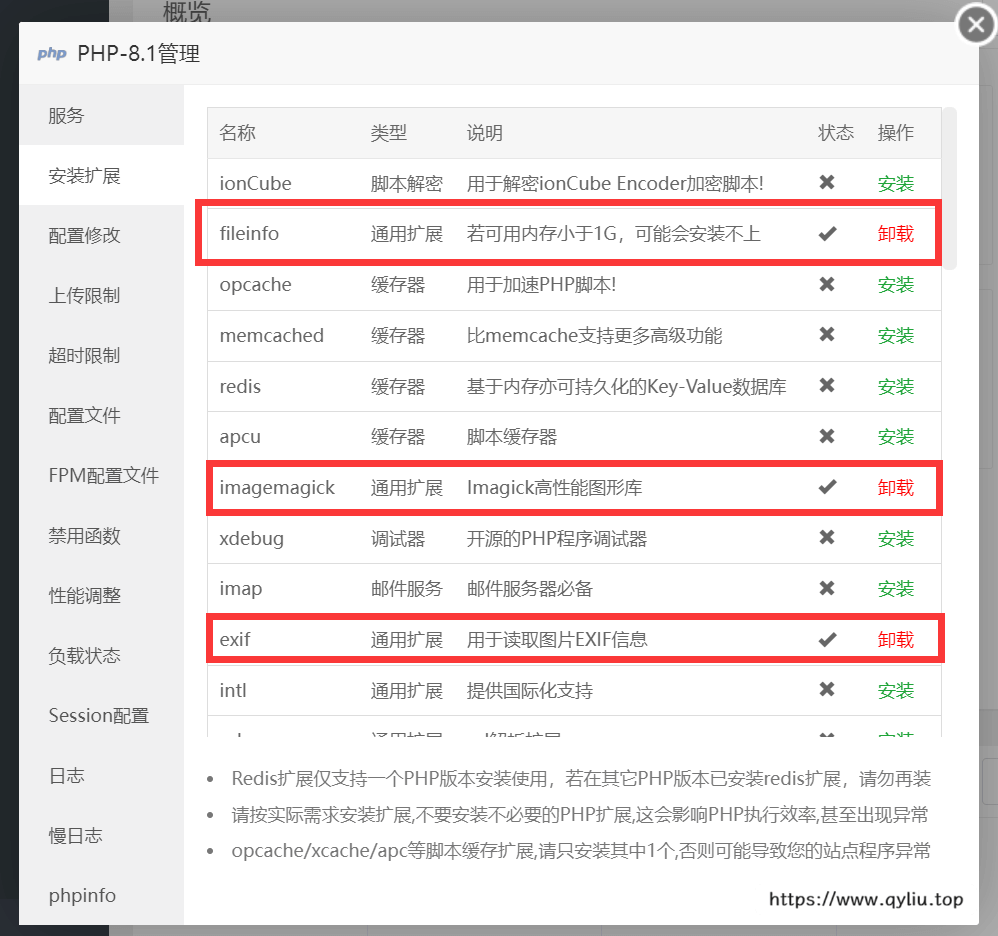Uninstall the fileinfo extension

896,234
